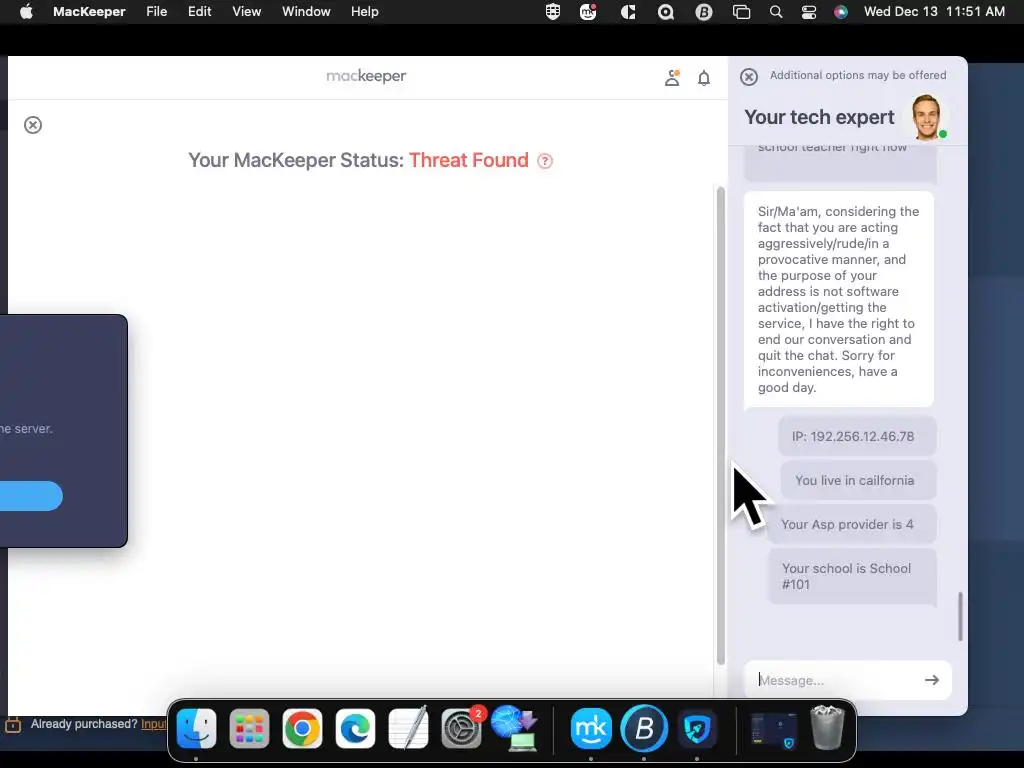Open the Help menu
This screenshot has height=768, width=1024.
(x=364, y=12)
